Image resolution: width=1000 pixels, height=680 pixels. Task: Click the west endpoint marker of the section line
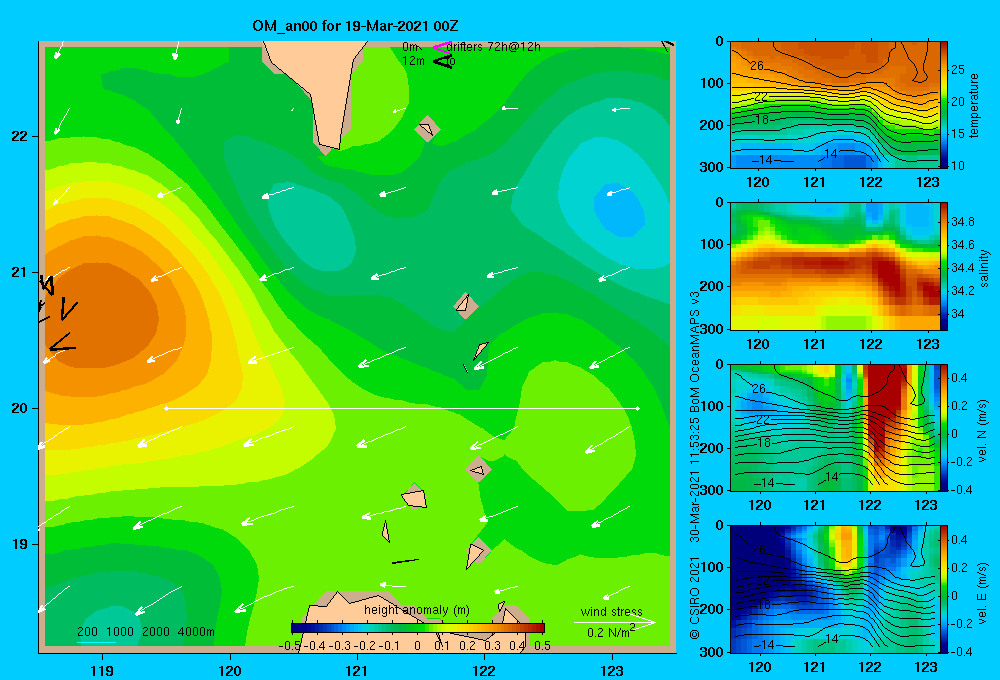(166, 408)
